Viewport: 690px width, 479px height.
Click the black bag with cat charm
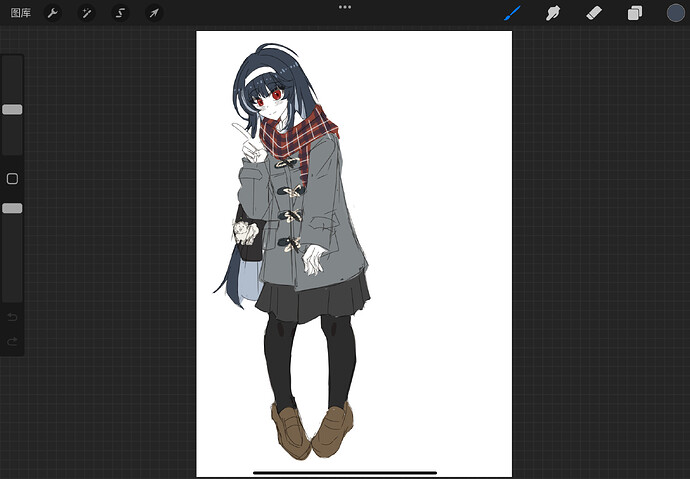tap(249, 235)
